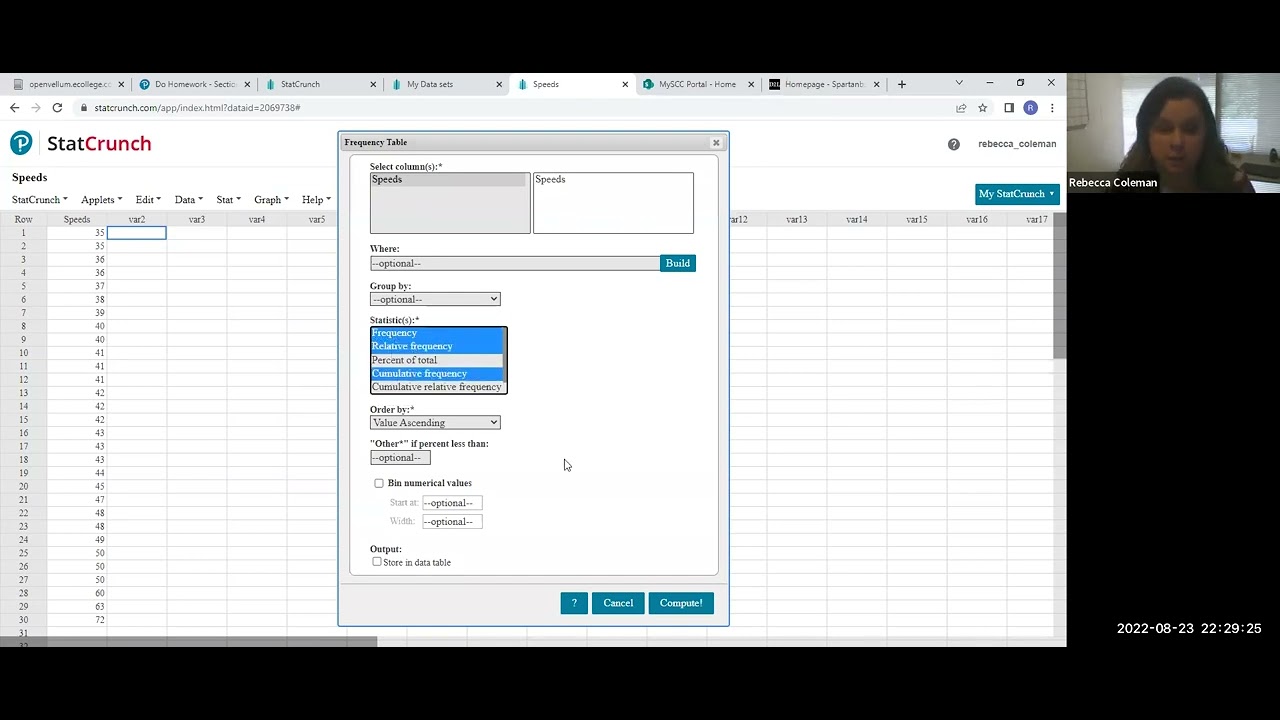Screen dimensions: 1280x720
Task: Click the Start at input field
Action: pyautogui.click(x=452, y=503)
